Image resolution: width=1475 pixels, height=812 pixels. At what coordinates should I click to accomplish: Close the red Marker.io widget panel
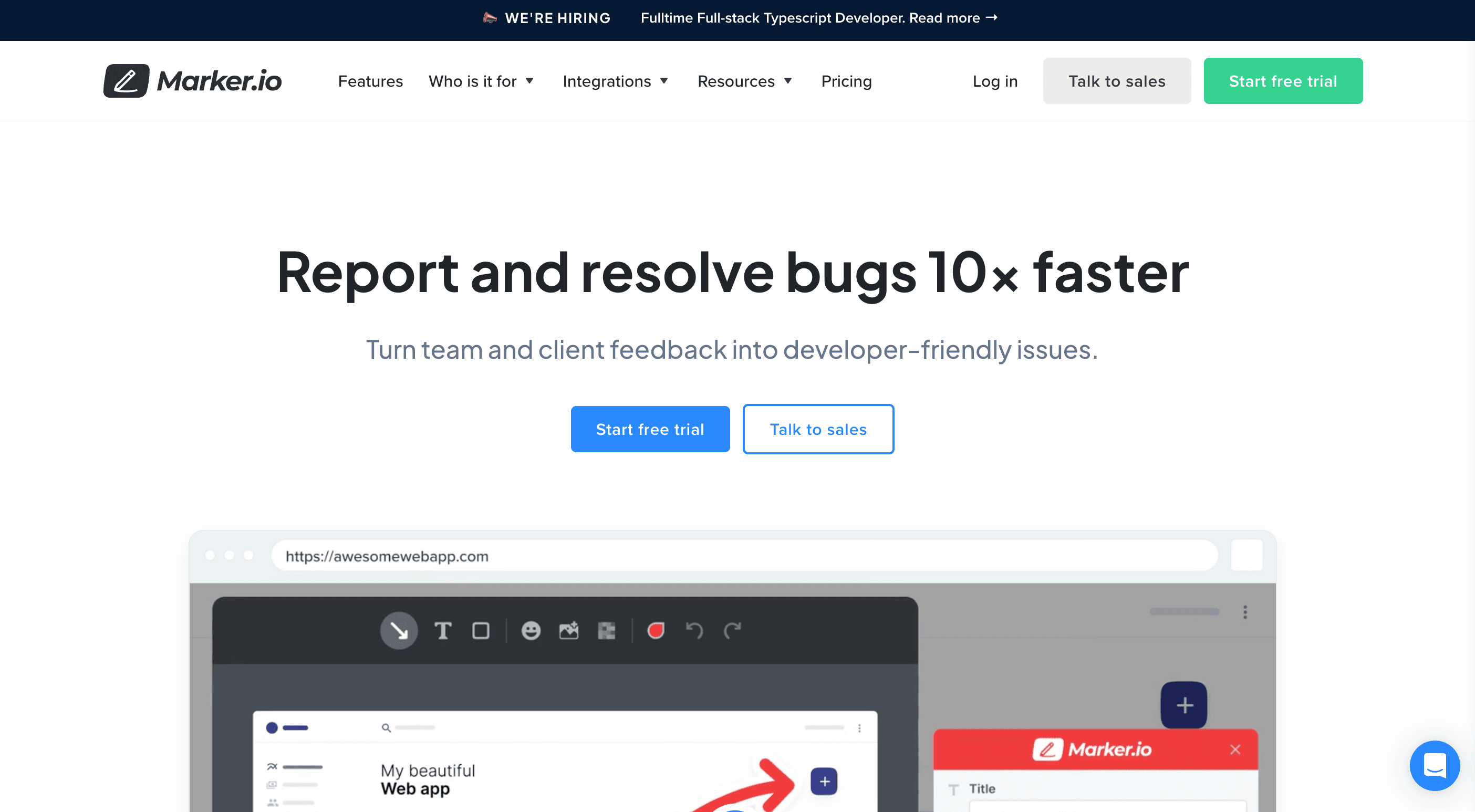pos(1235,749)
